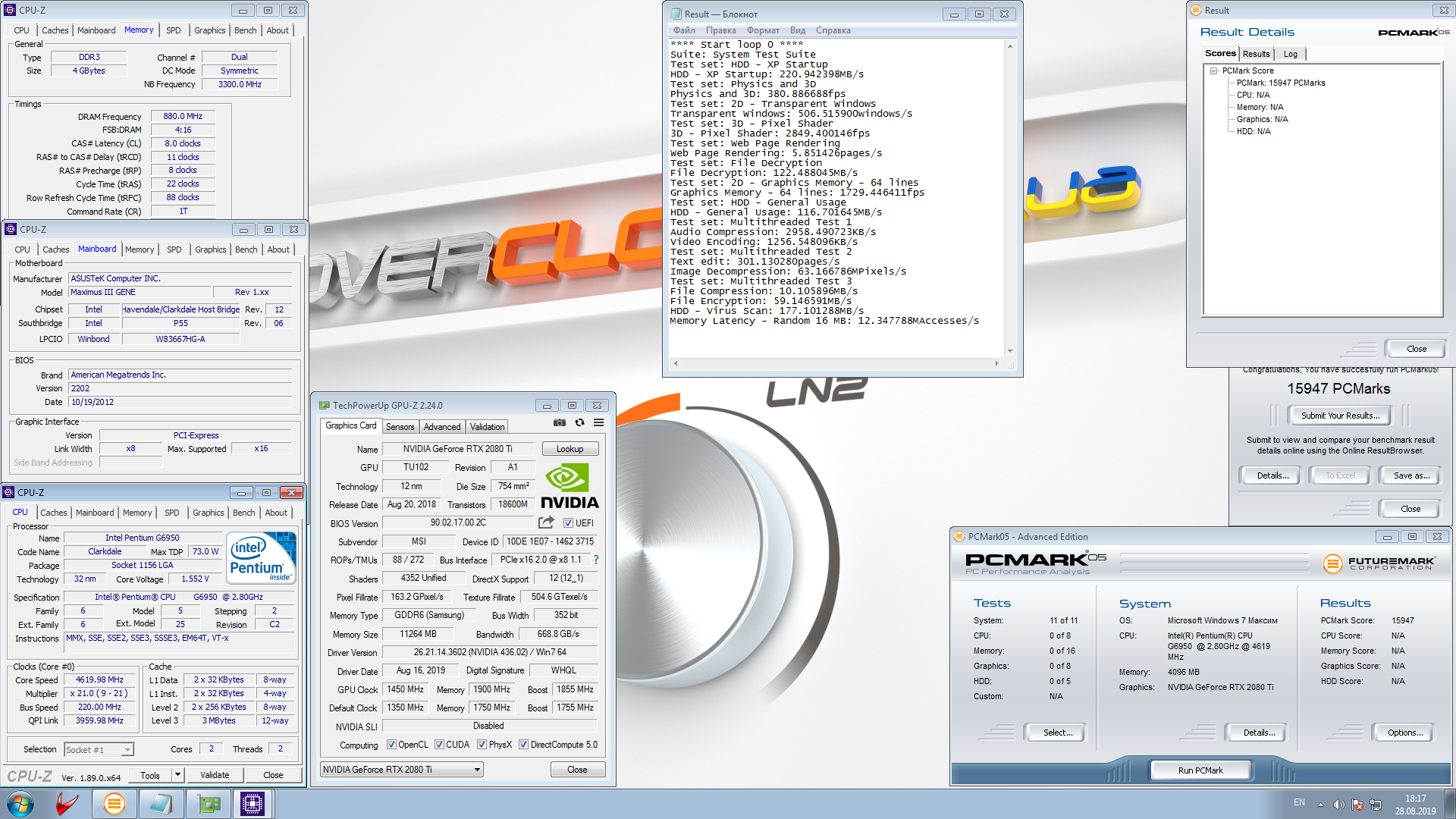Screen dimensions: 1456x819
Task: Click the Lookup button in GPU-Z
Action: point(570,449)
